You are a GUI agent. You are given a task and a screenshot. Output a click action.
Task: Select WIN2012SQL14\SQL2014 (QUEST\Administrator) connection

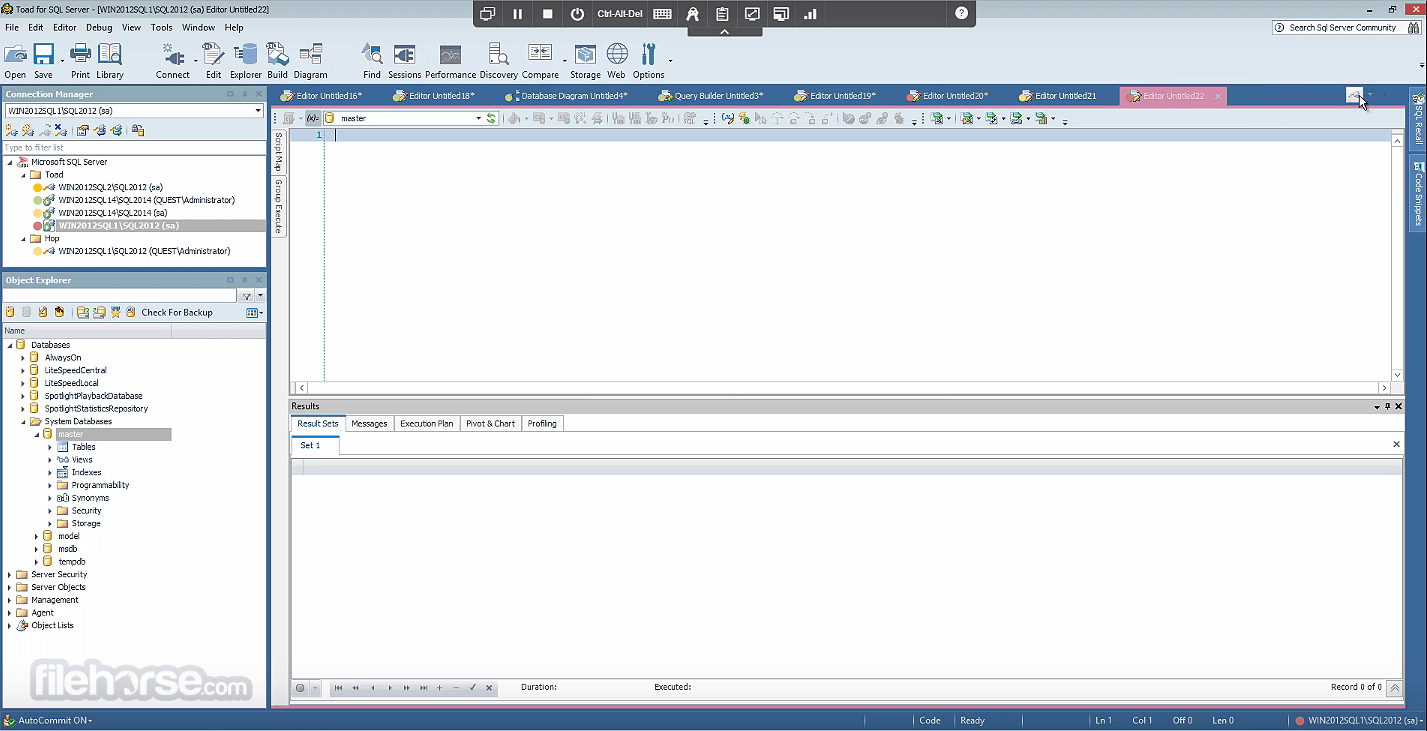[x=146, y=200]
